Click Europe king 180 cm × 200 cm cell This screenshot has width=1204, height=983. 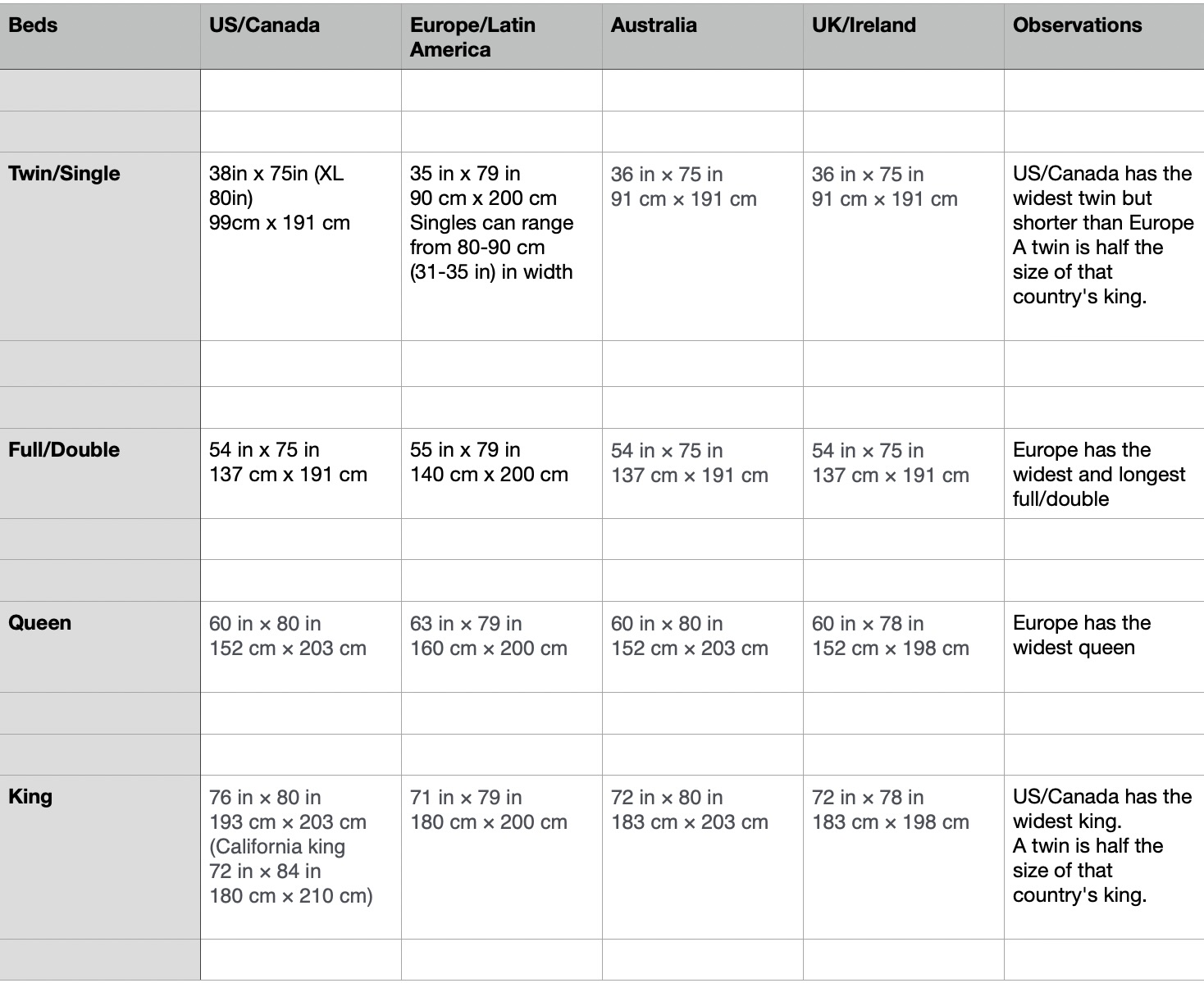[x=501, y=857]
